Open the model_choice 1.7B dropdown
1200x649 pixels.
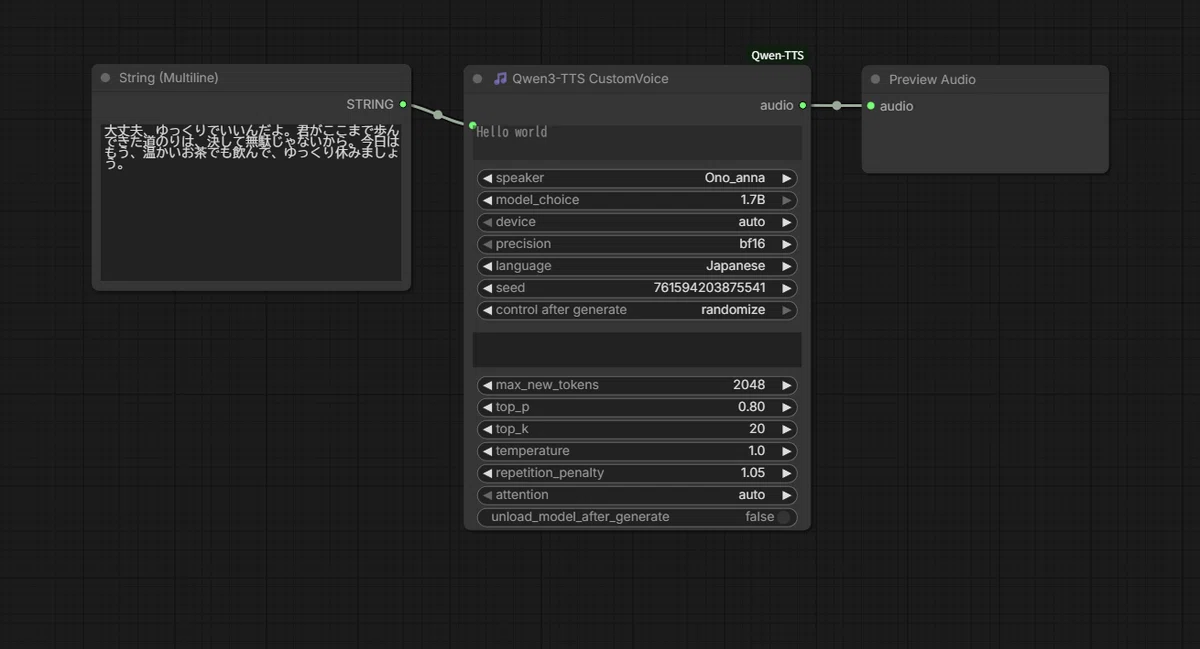(637, 200)
